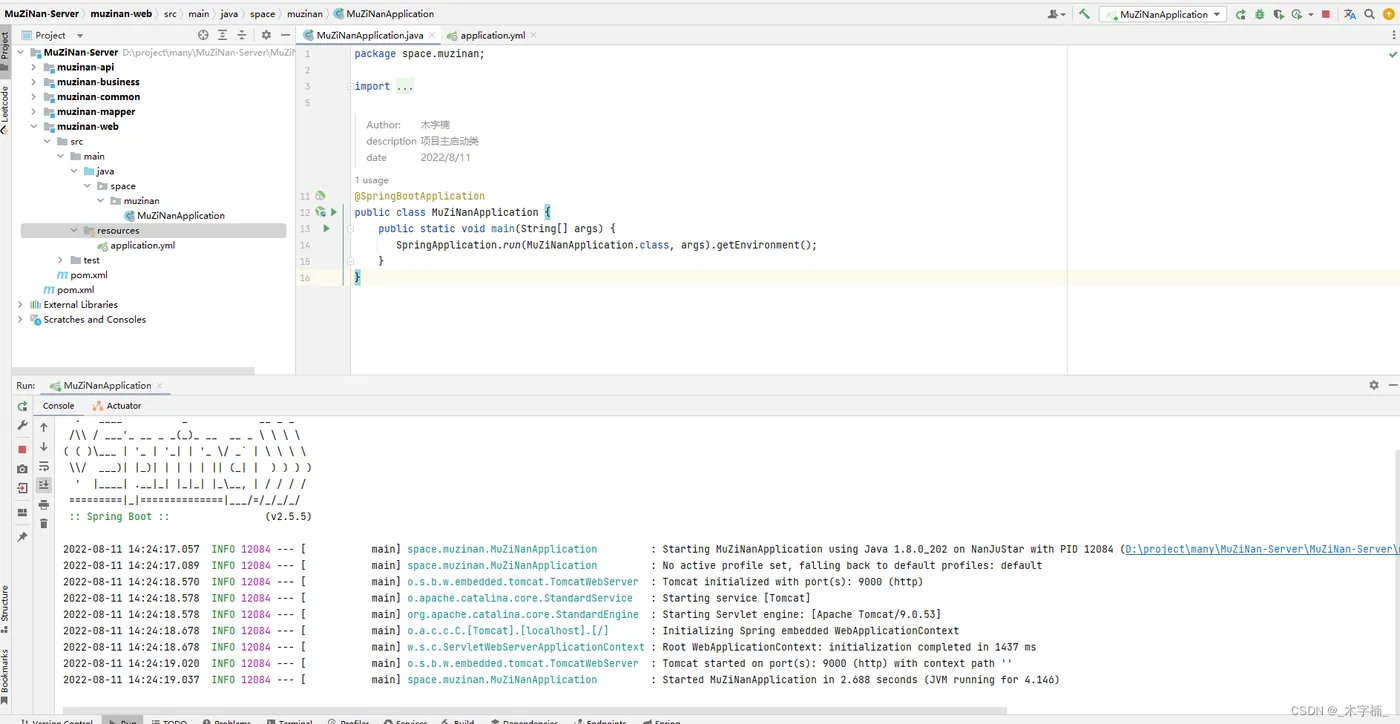Collapse muzinan-web module
The height and width of the screenshot is (724, 1400).
(33, 127)
